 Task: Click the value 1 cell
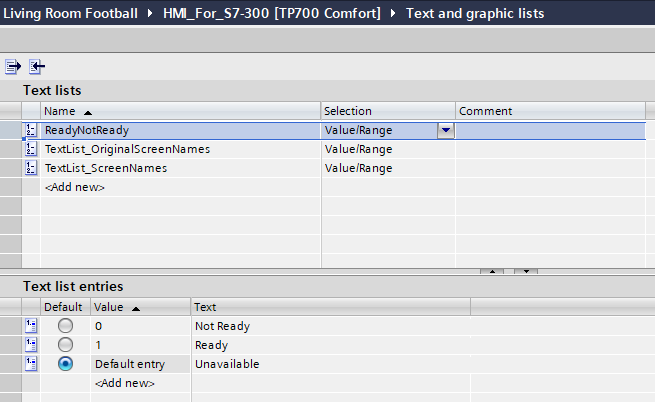[140, 345]
